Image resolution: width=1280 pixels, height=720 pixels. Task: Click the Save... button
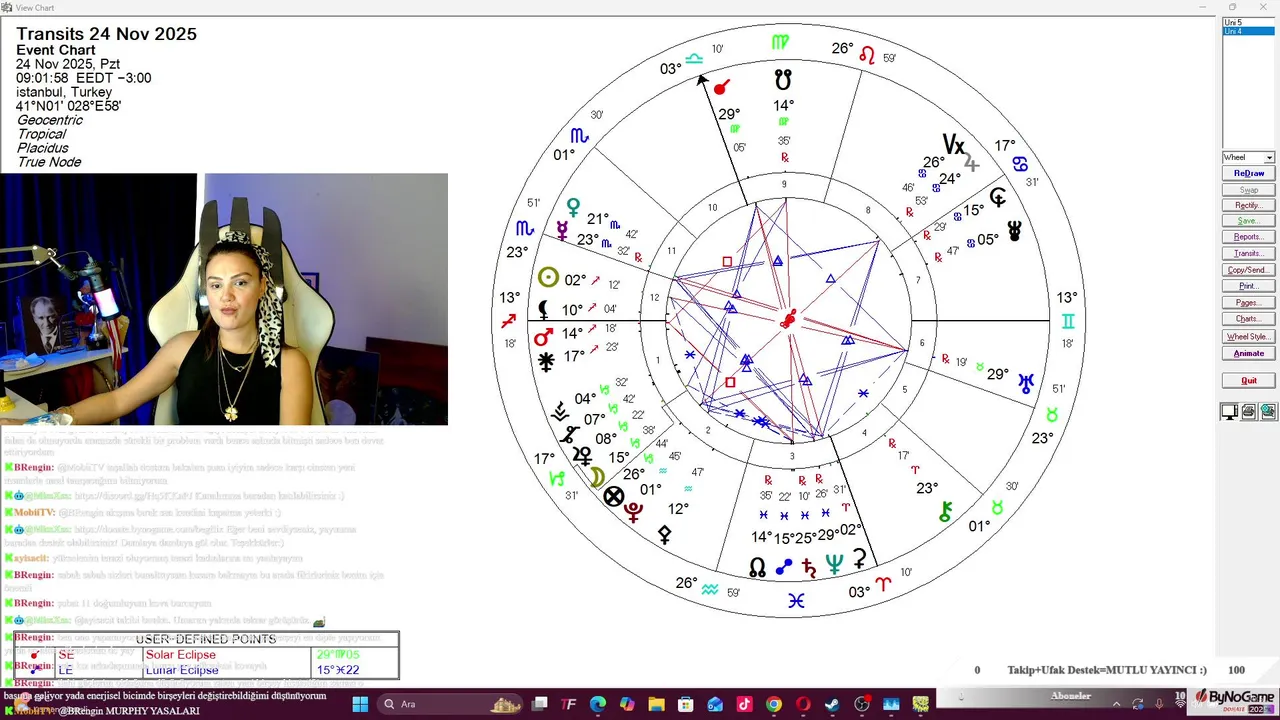coord(1248,221)
